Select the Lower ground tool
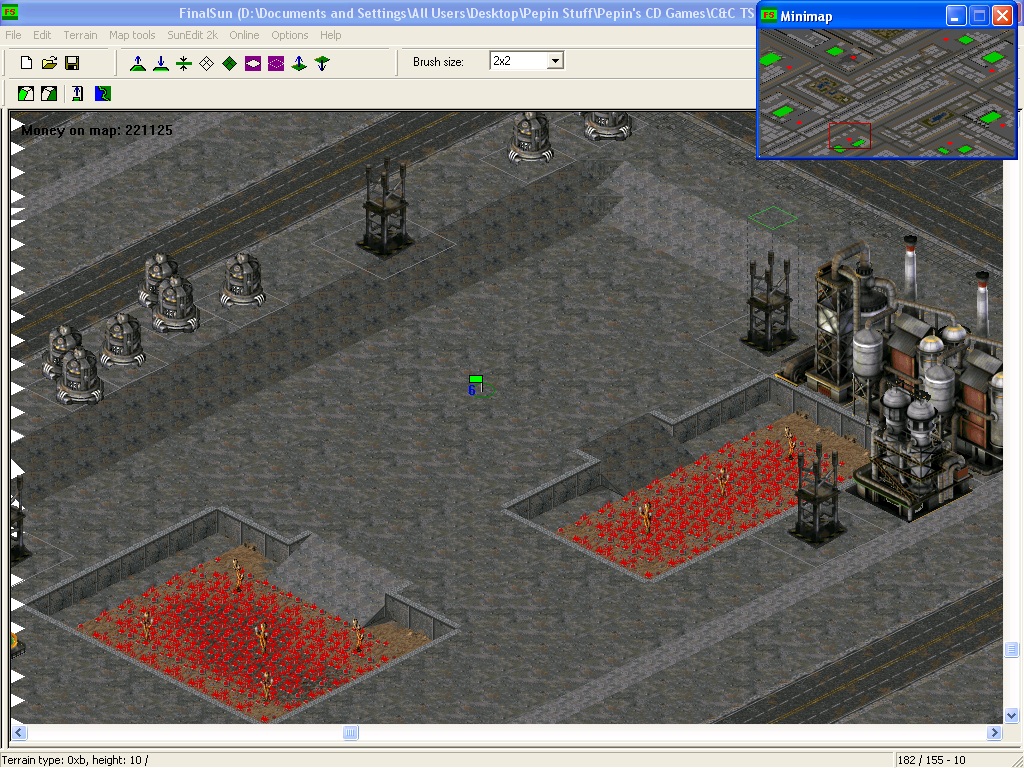Viewport: 1024px width, 768px height. [161, 63]
